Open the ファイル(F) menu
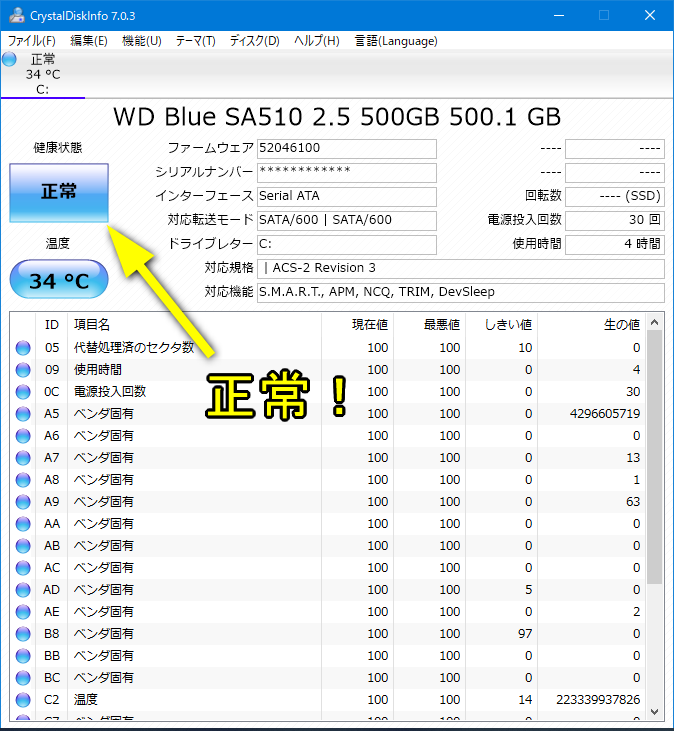The height and width of the screenshot is (731, 674). [x=32, y=41]
